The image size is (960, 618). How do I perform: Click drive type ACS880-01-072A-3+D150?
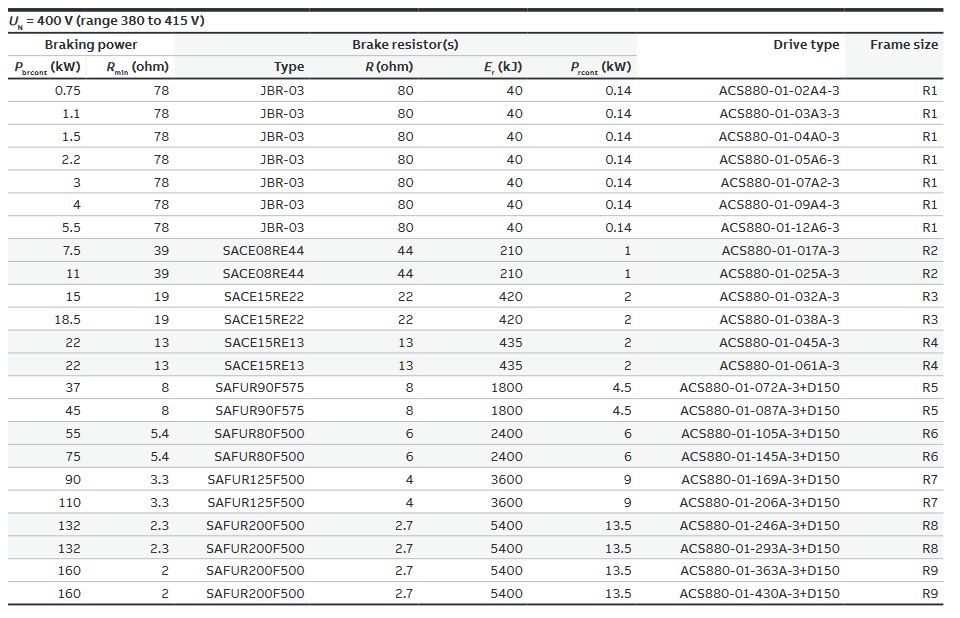click(760, 388)
